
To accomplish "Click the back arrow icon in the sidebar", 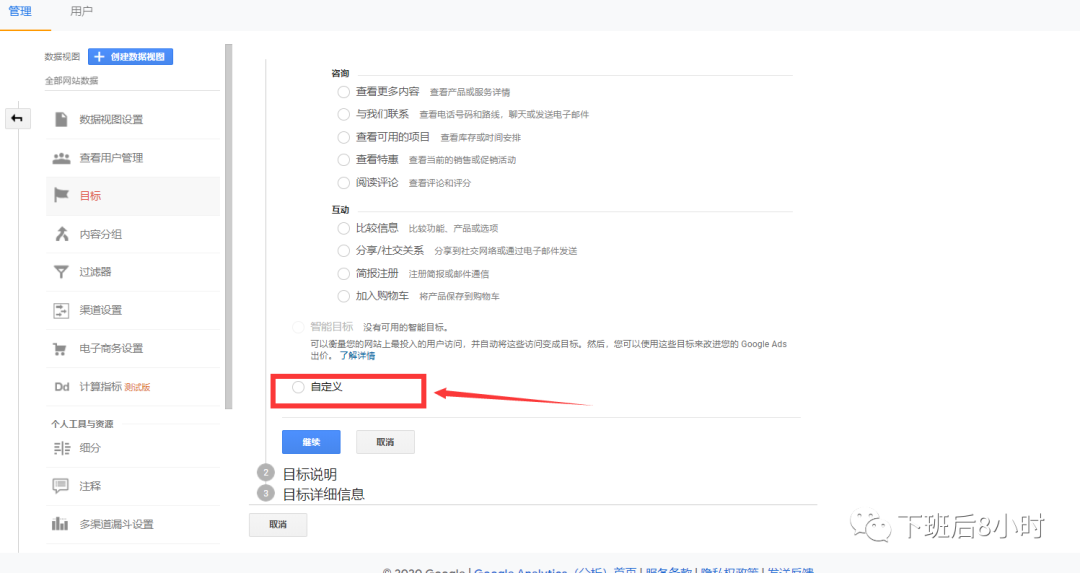I will click(x=17, y=118).
